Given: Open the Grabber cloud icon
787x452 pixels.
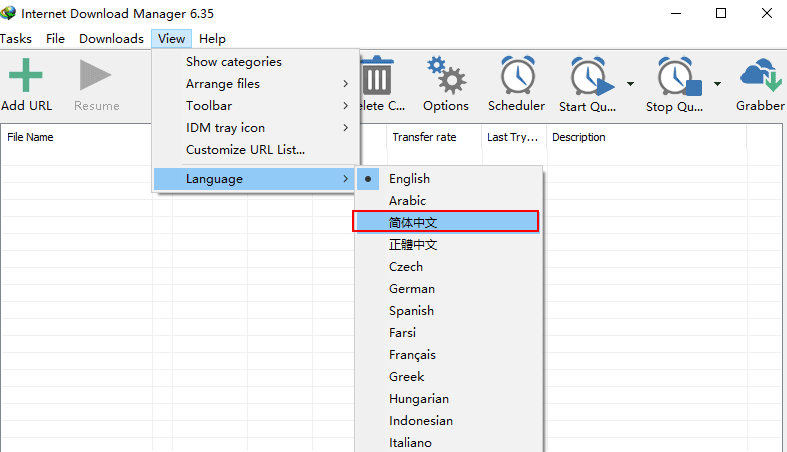Looking at the screenshot, I should [761, 75].
